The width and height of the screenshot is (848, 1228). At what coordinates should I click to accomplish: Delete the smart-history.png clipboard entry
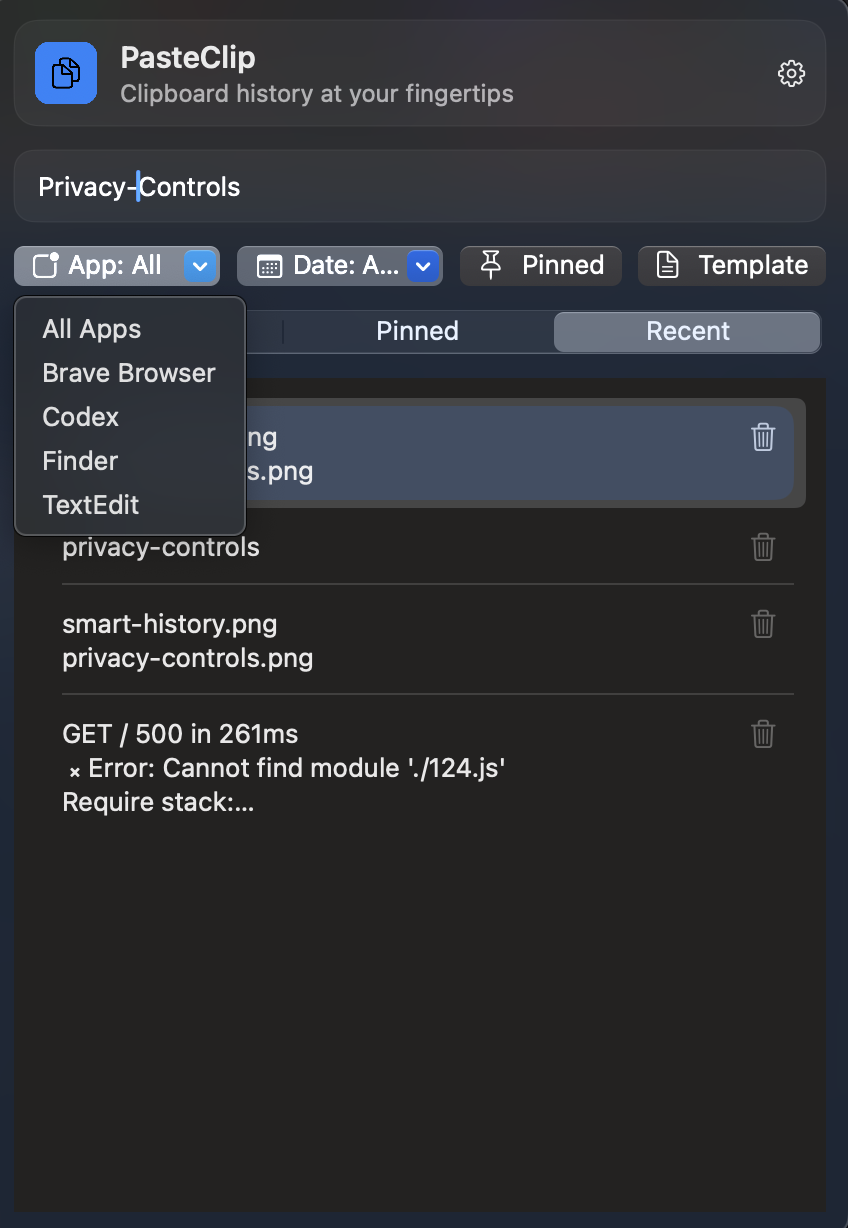coord(763,623)
